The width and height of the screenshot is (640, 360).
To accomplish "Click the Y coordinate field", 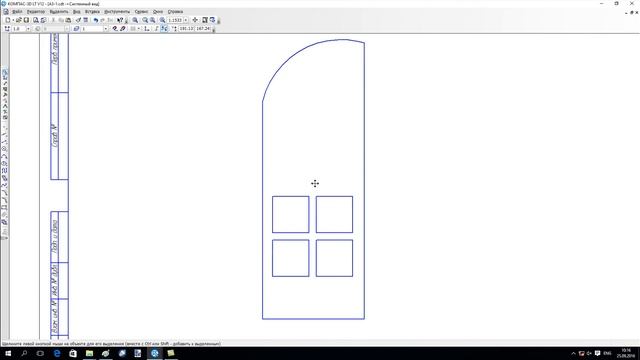I will click(x=203, y=29).
